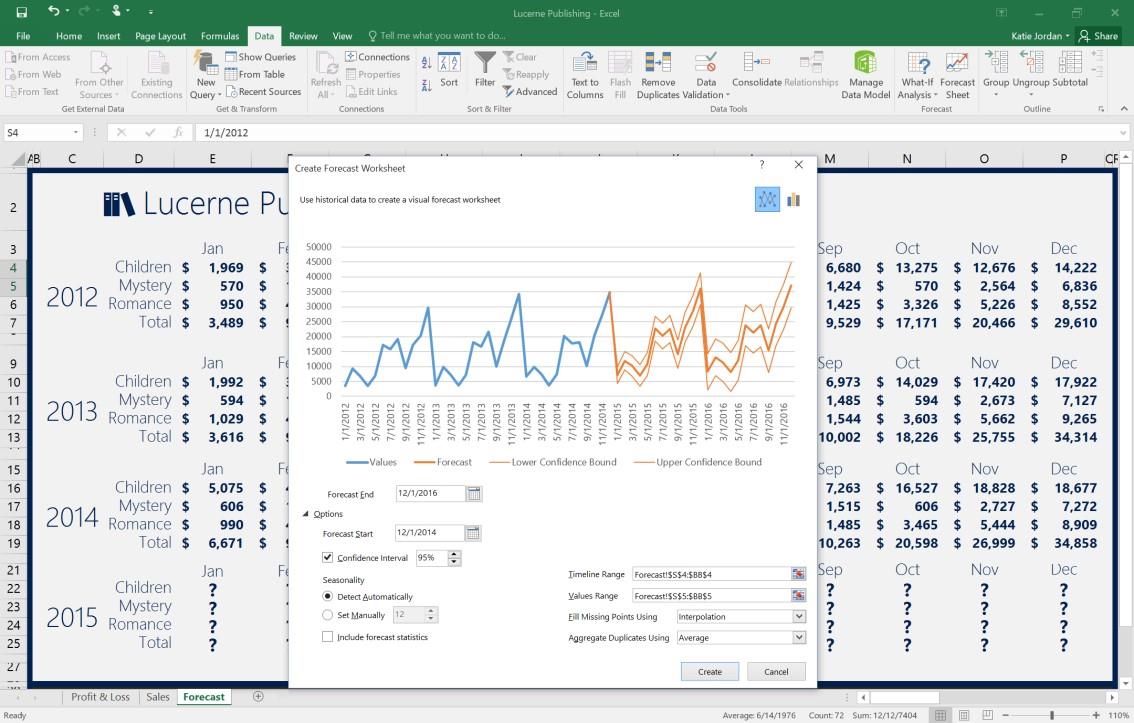Open Aggregate Duplicates Using dropdown
This screenshot has width=1134, height=723.
pyautogui.click(x=798, y=638)
